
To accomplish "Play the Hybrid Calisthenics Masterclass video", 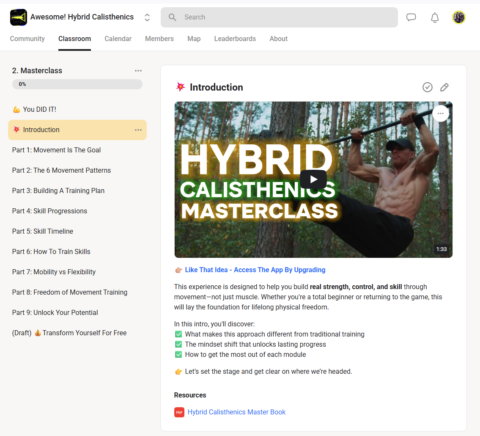I will 313,179.
